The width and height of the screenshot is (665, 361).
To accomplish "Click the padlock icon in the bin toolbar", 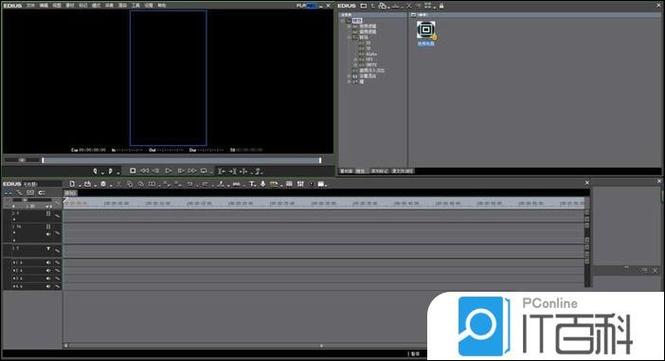I will click(x=441, y=6).
